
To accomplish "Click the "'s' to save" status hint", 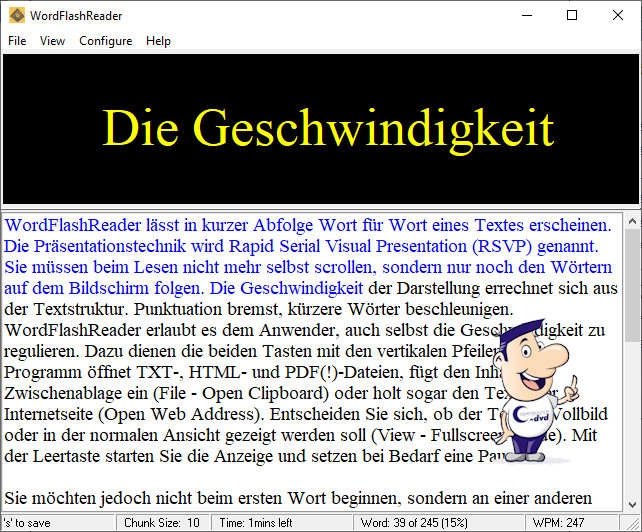I will (x=30, y=523).
